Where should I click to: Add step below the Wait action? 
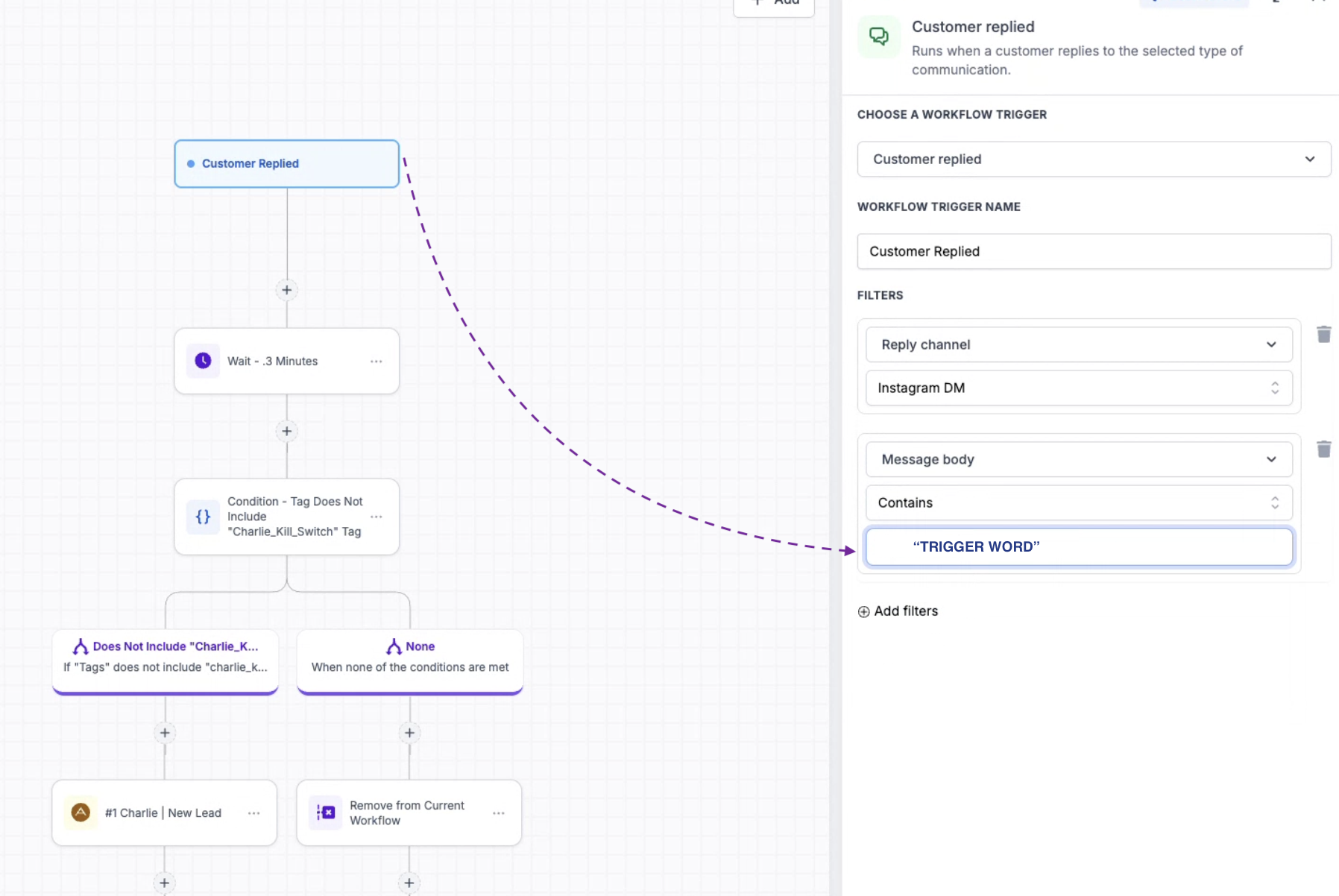tap(286, 431)
